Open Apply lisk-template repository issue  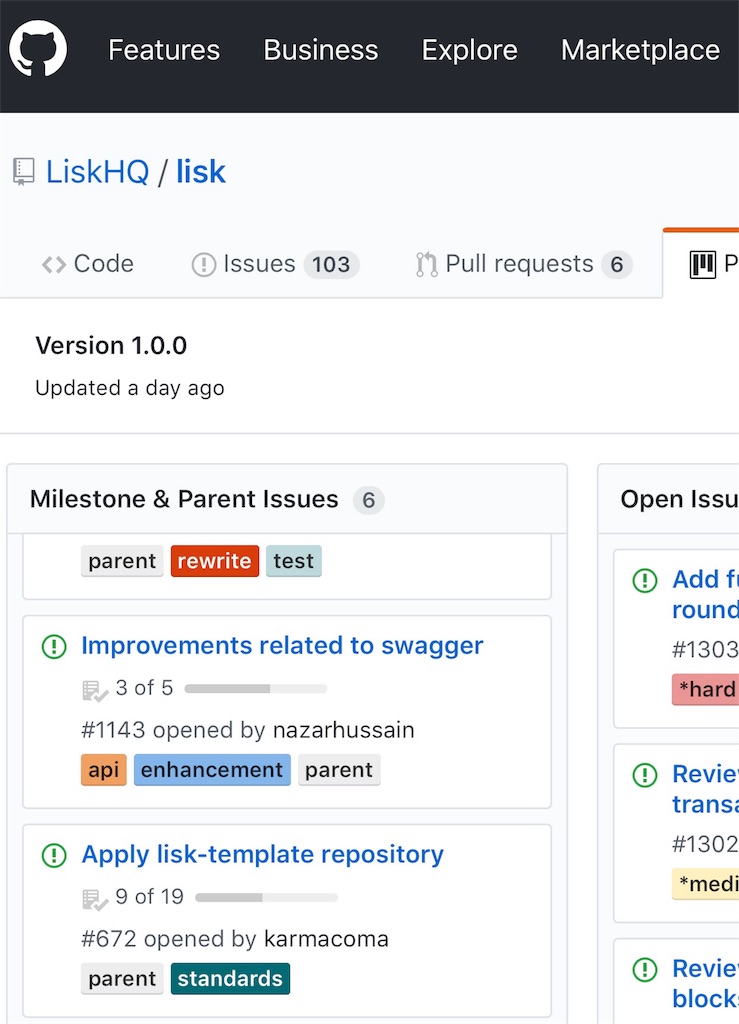262,854
